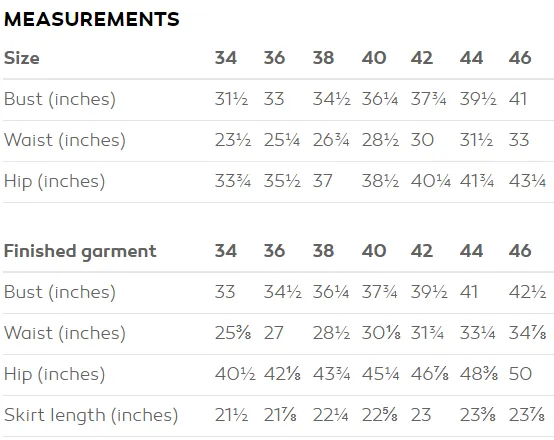
Task: Click the finished Hip value 50
Action: tap(520, 374)
